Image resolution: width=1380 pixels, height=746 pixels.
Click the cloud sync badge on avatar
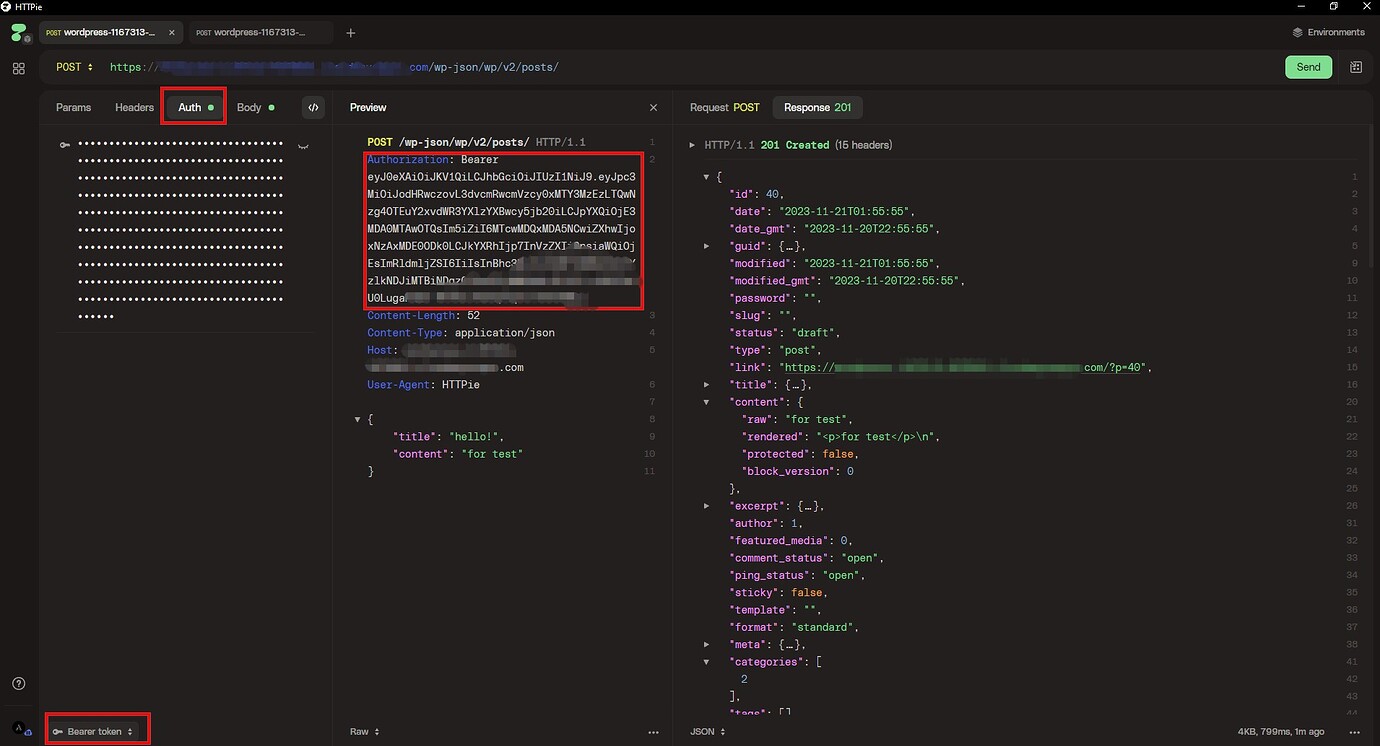coord(28,734)
